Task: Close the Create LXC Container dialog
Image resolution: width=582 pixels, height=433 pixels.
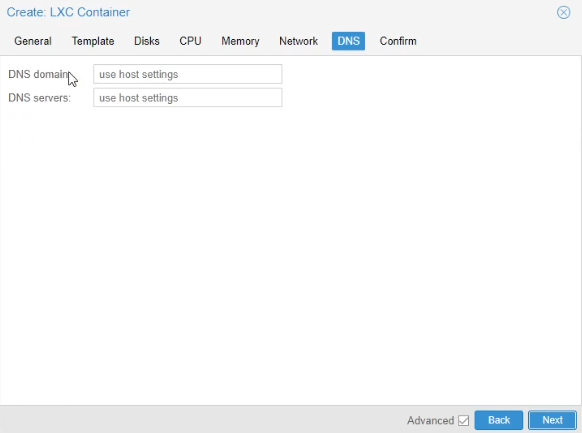Action: click(563, 12)
